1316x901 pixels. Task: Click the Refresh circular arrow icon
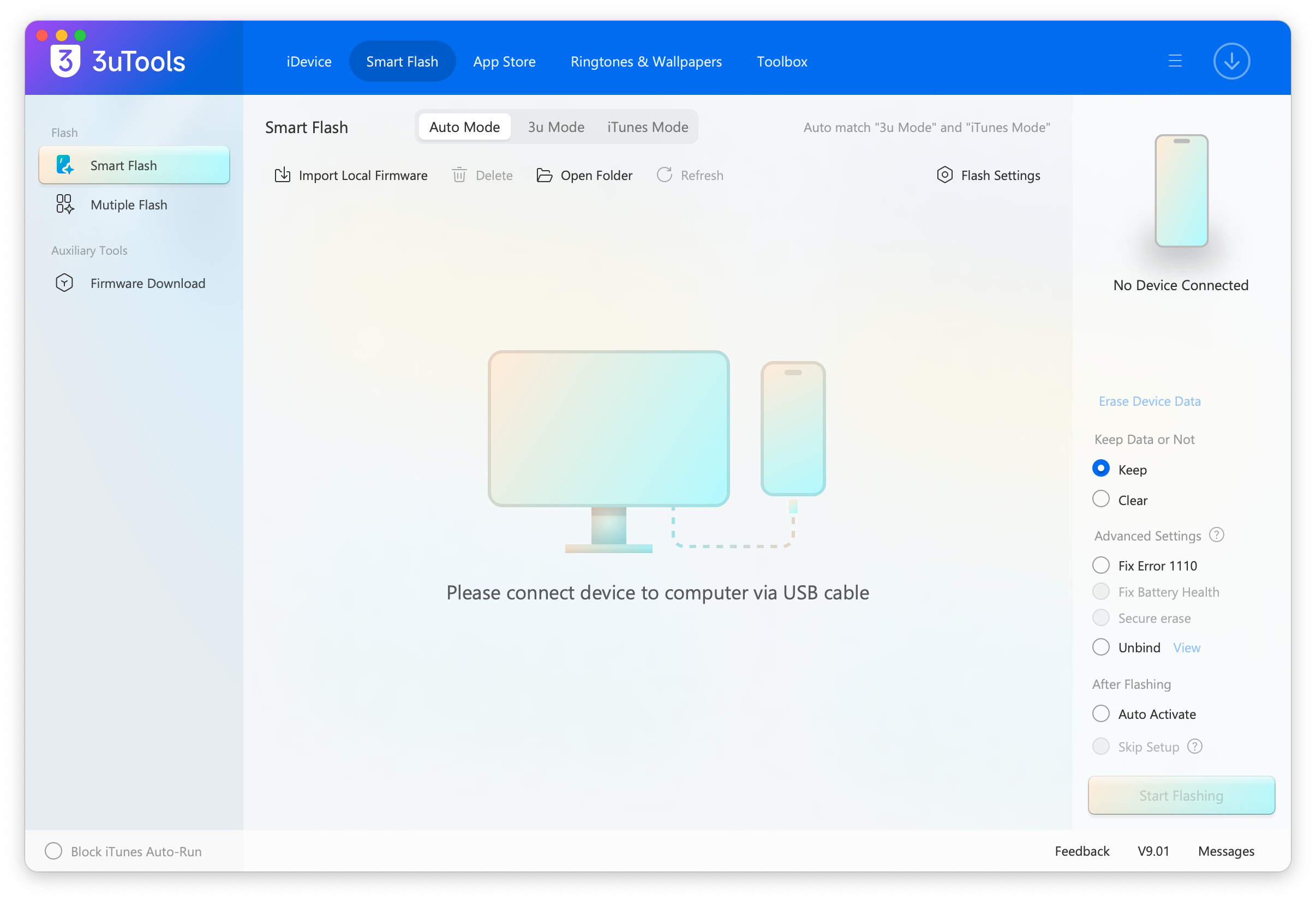pyautogui.click(x=664, y=175)
